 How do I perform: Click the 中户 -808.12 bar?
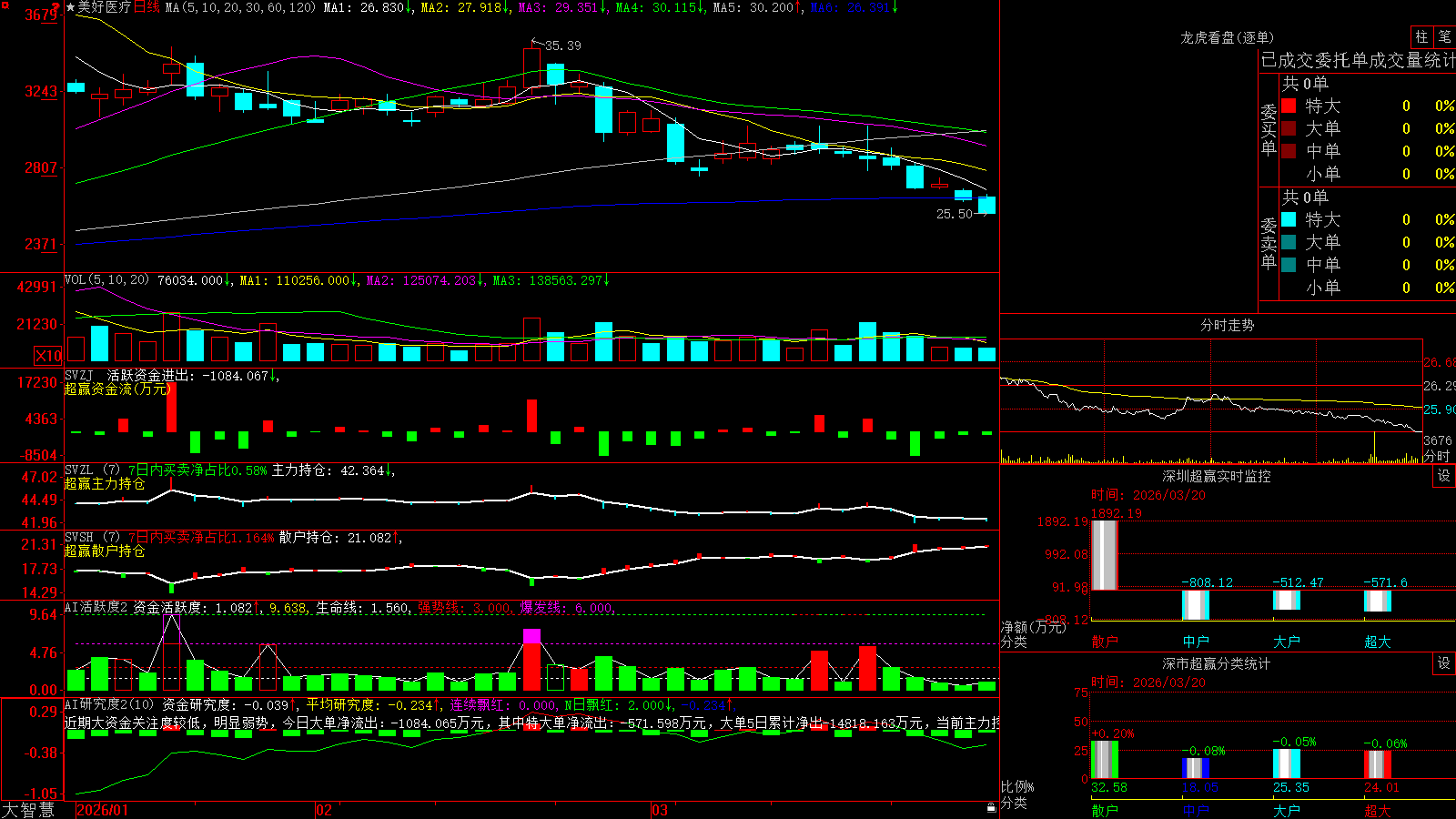tap(1196, 606)
